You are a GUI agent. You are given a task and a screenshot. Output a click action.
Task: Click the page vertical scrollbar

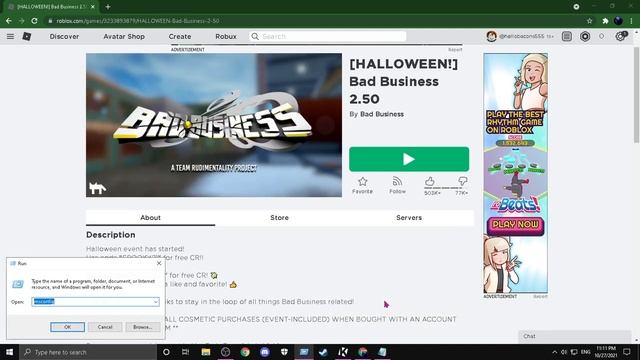(x=636, y=95)
